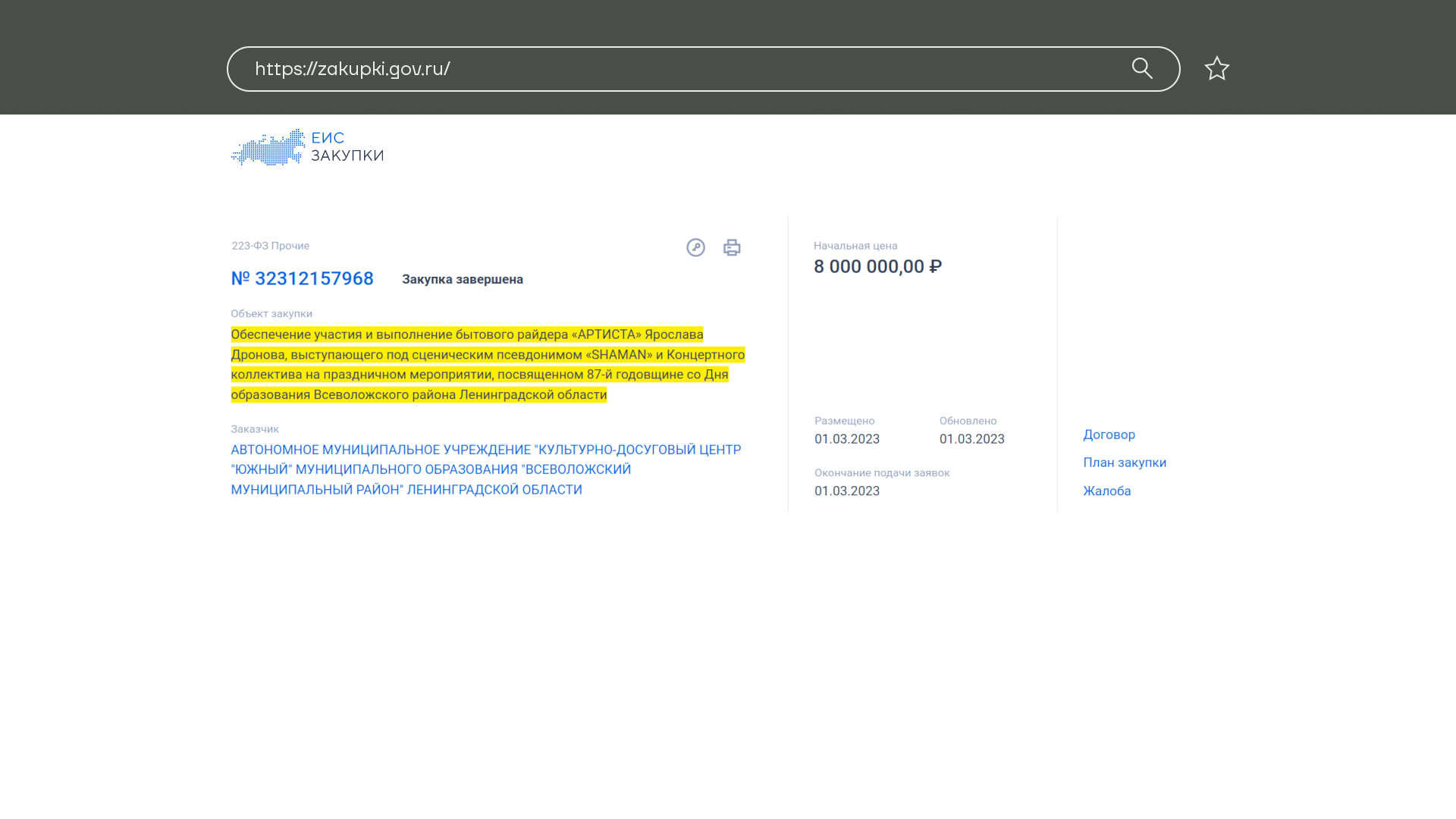Open the Жалоба link
Screen dimensions: 1456x819
(x=1106, y=491)
